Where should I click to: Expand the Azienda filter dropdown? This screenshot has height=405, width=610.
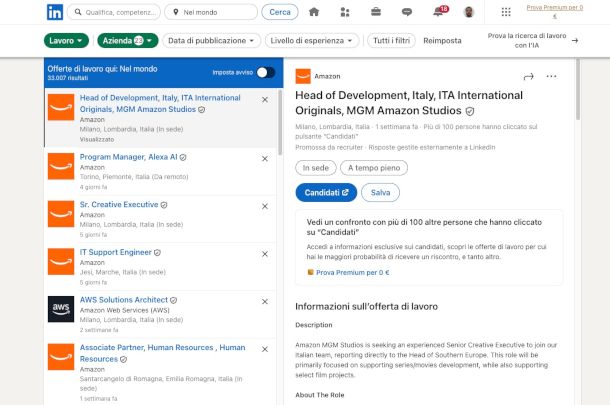click(128, 40)
